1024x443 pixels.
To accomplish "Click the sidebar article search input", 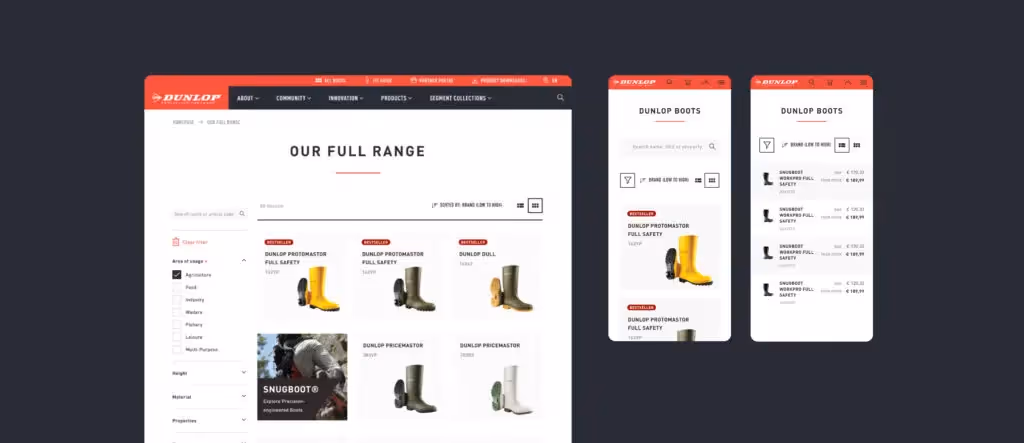I will (x=210, y=214).
